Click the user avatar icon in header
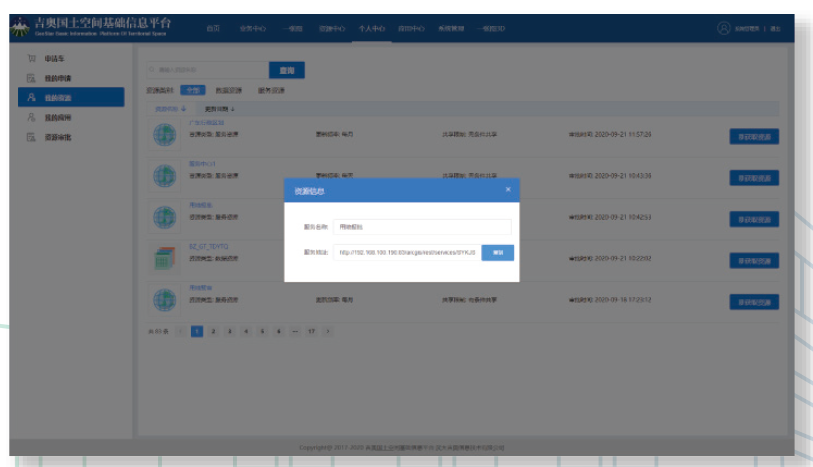This screenshot has height=467, width=813. (723, 29)
